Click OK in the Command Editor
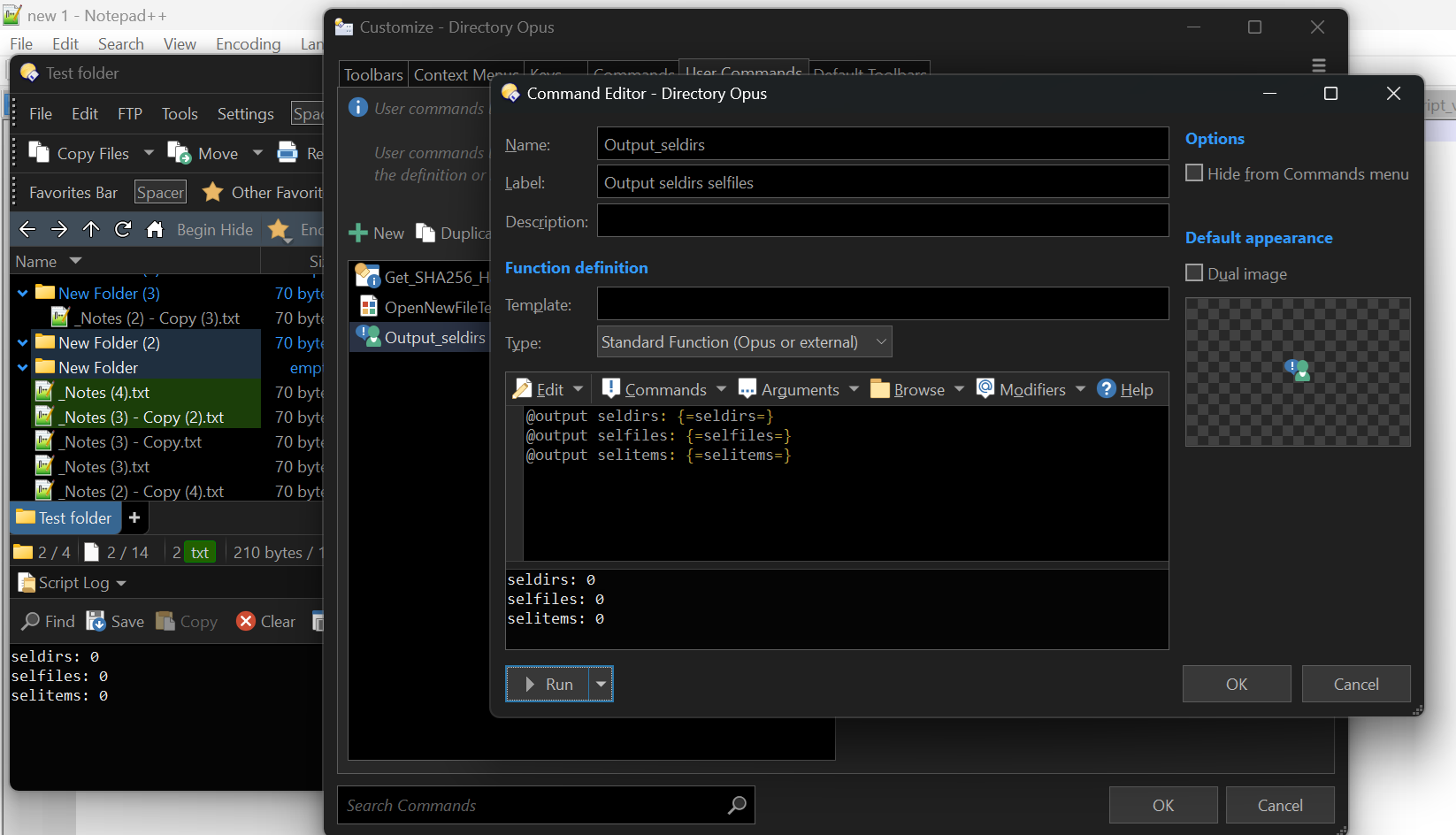 [x=1236, y=684]
